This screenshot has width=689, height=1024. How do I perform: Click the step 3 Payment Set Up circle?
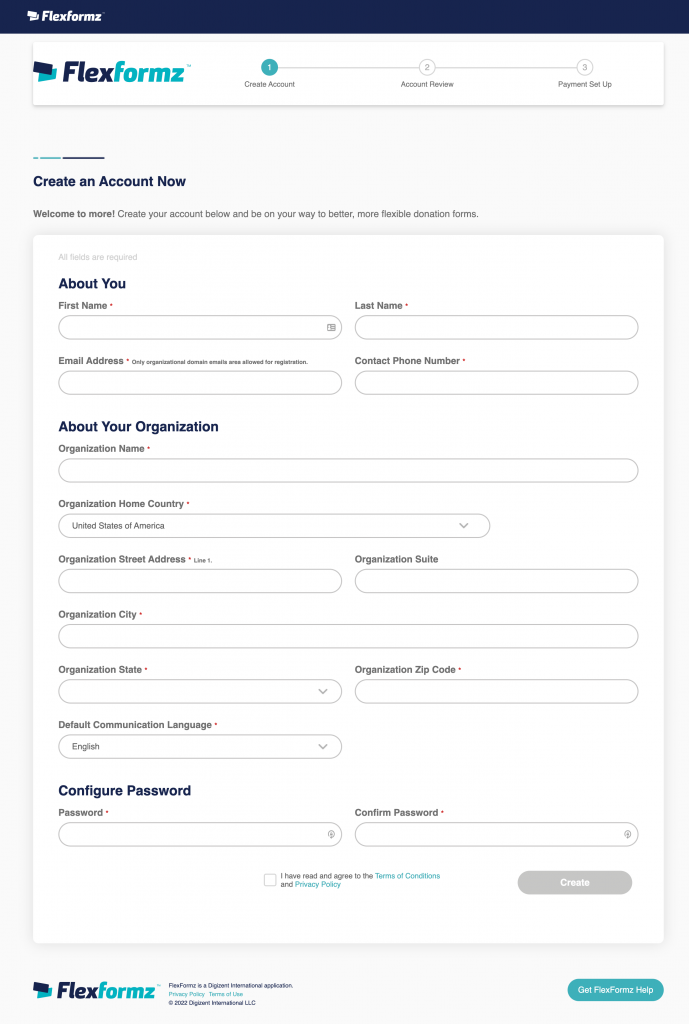click(583, 67)
